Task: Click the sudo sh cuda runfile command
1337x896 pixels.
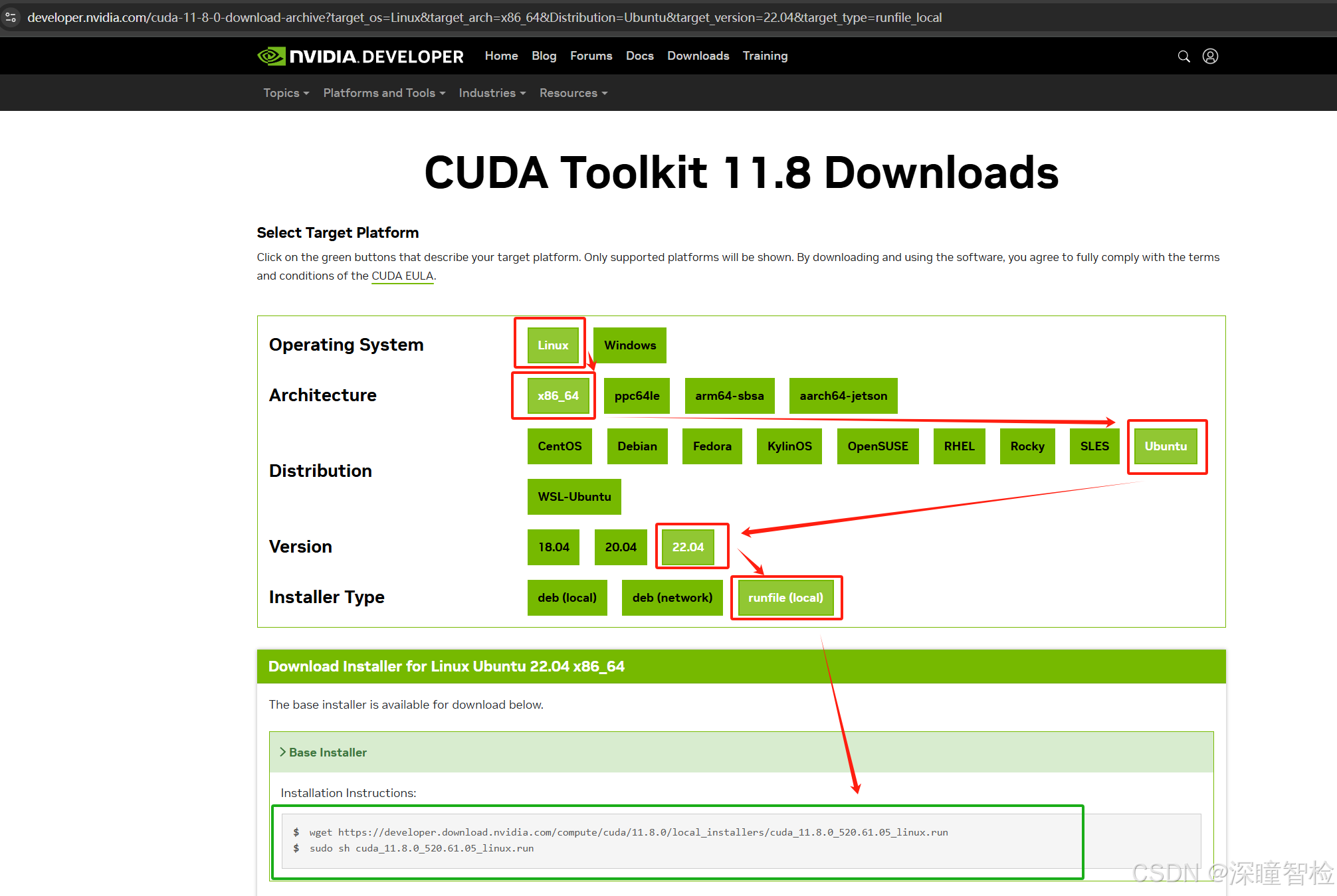Action: [421, 848]
